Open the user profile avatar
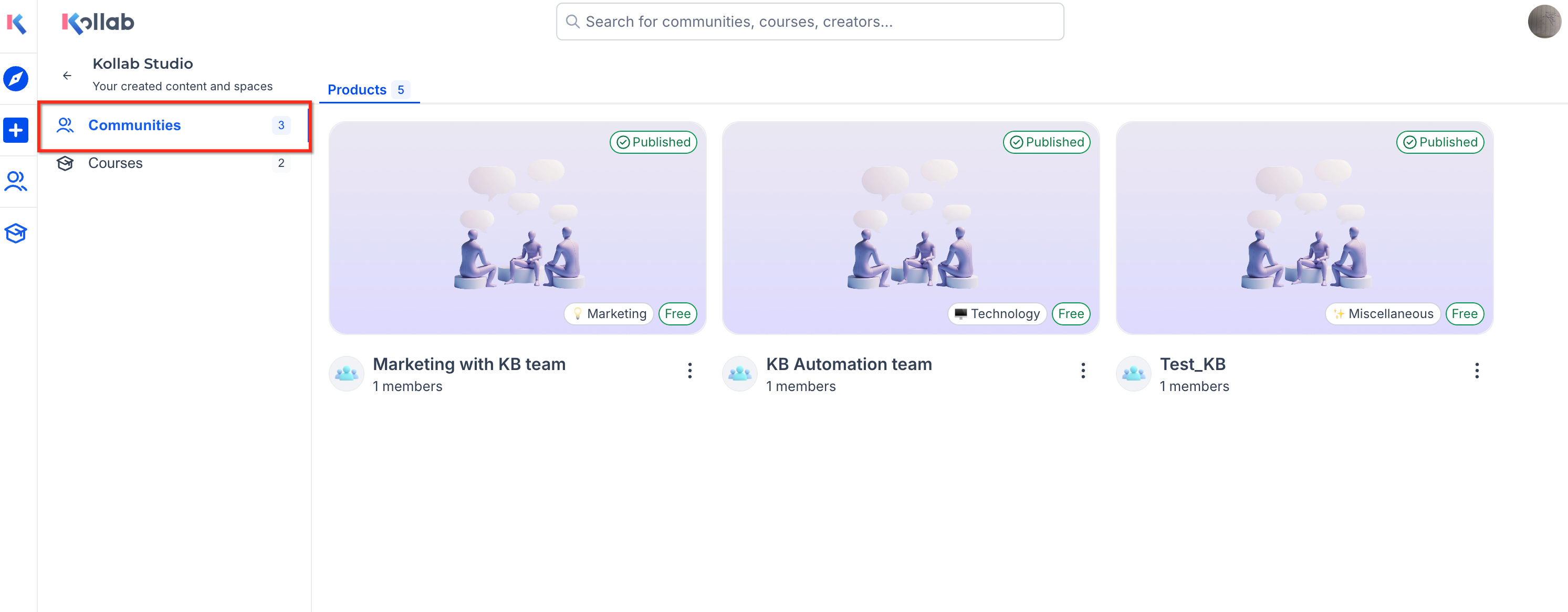Viewport: 1568px width, 612px height. point(1544,22)
